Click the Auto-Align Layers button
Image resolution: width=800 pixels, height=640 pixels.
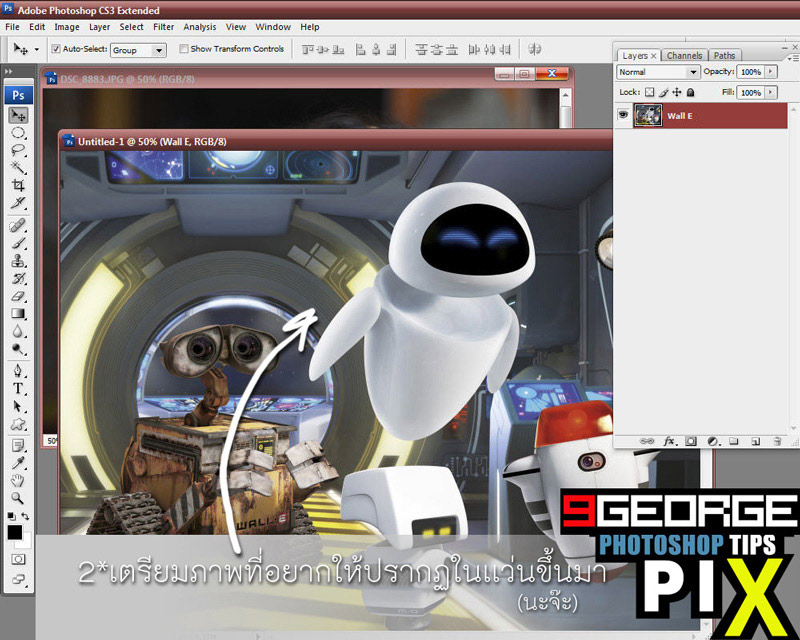click(x=534, y=50)
